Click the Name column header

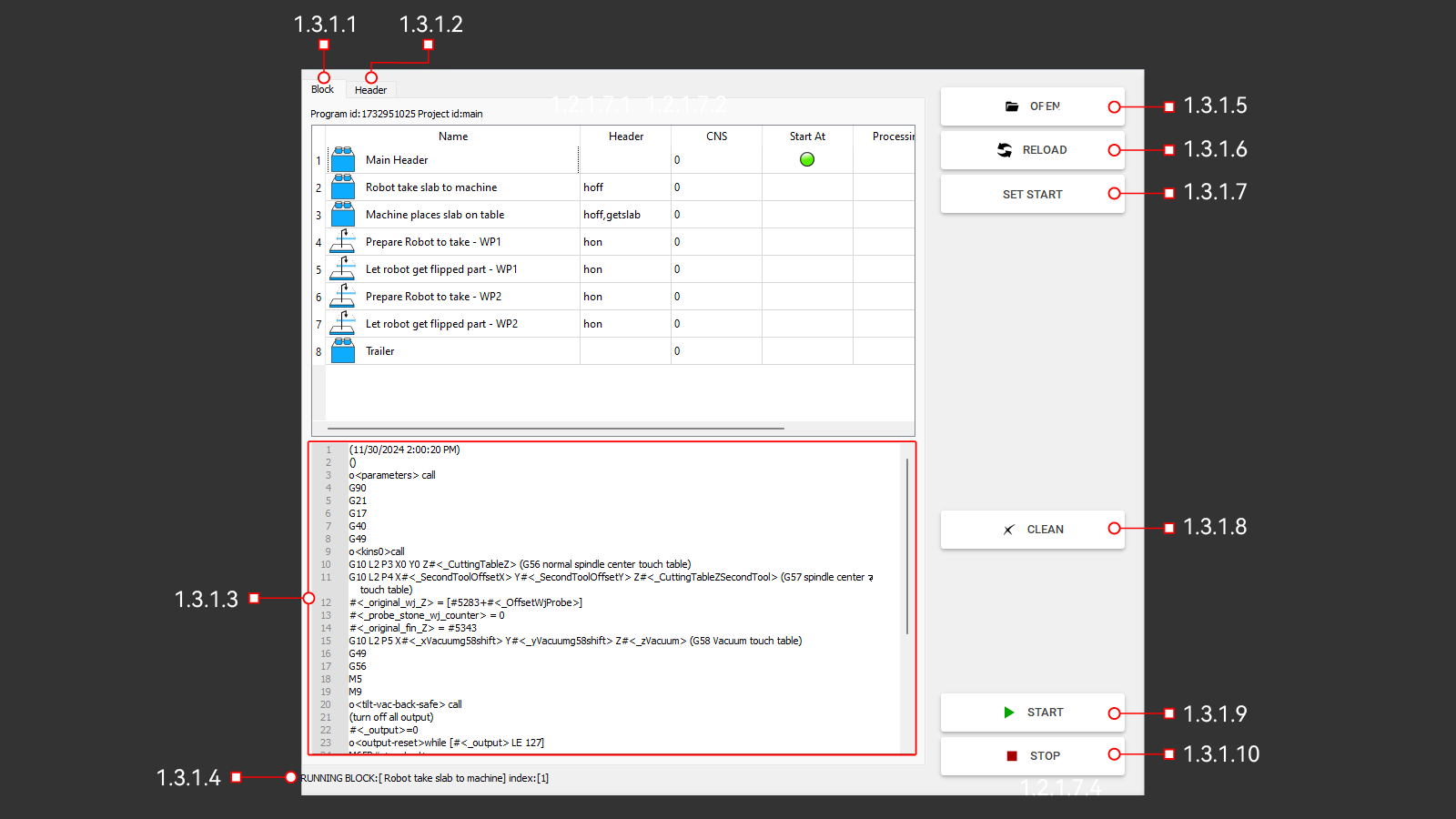coord(453,136)
